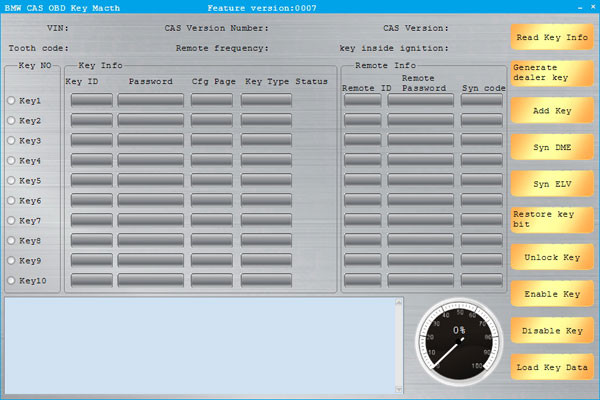Screen dimensions: 600x400
Task: Click the Remote ID field in Key1 row
Action: pos(362,100)
